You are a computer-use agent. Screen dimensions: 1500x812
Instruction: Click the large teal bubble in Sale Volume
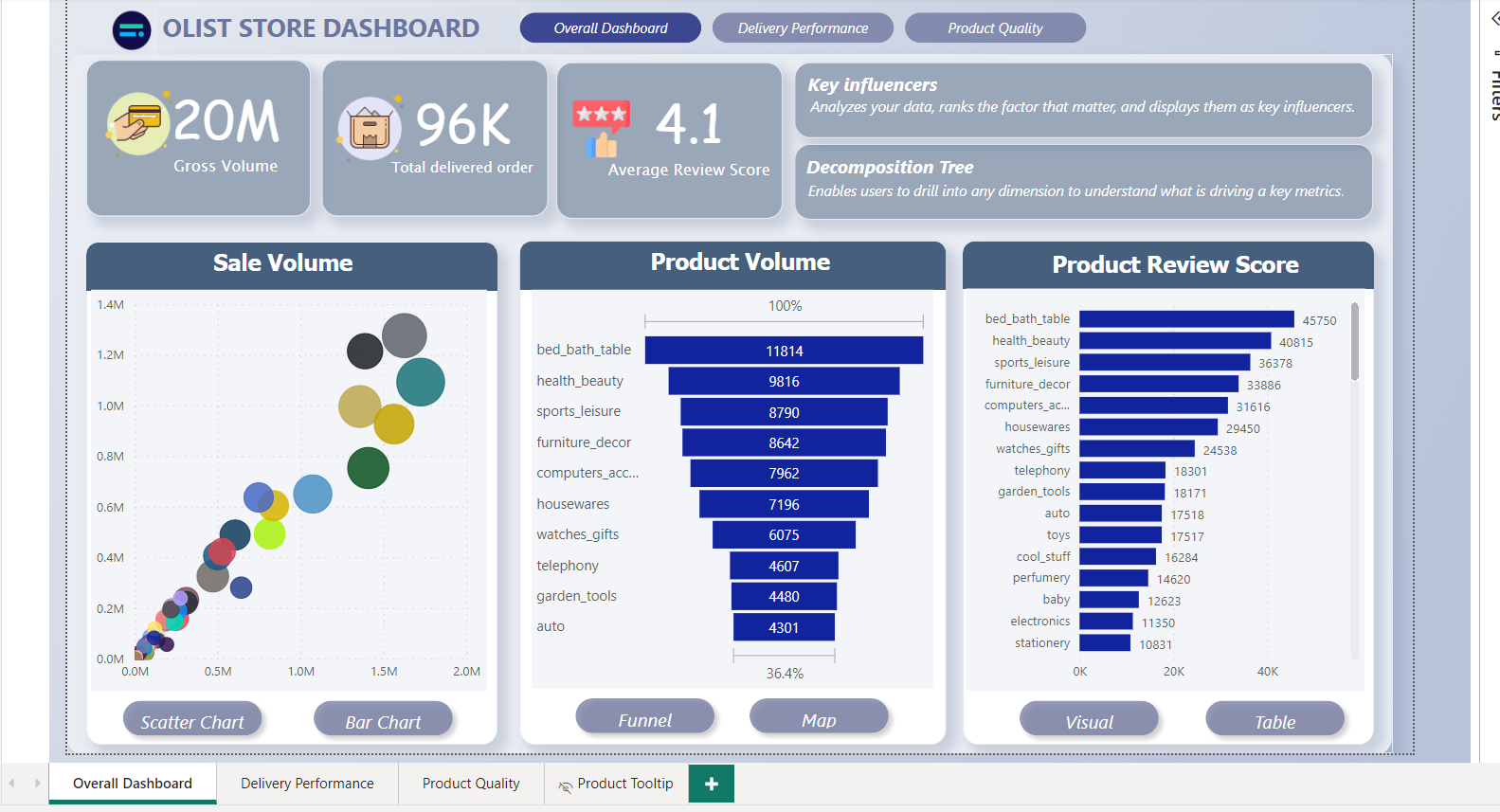421,382
